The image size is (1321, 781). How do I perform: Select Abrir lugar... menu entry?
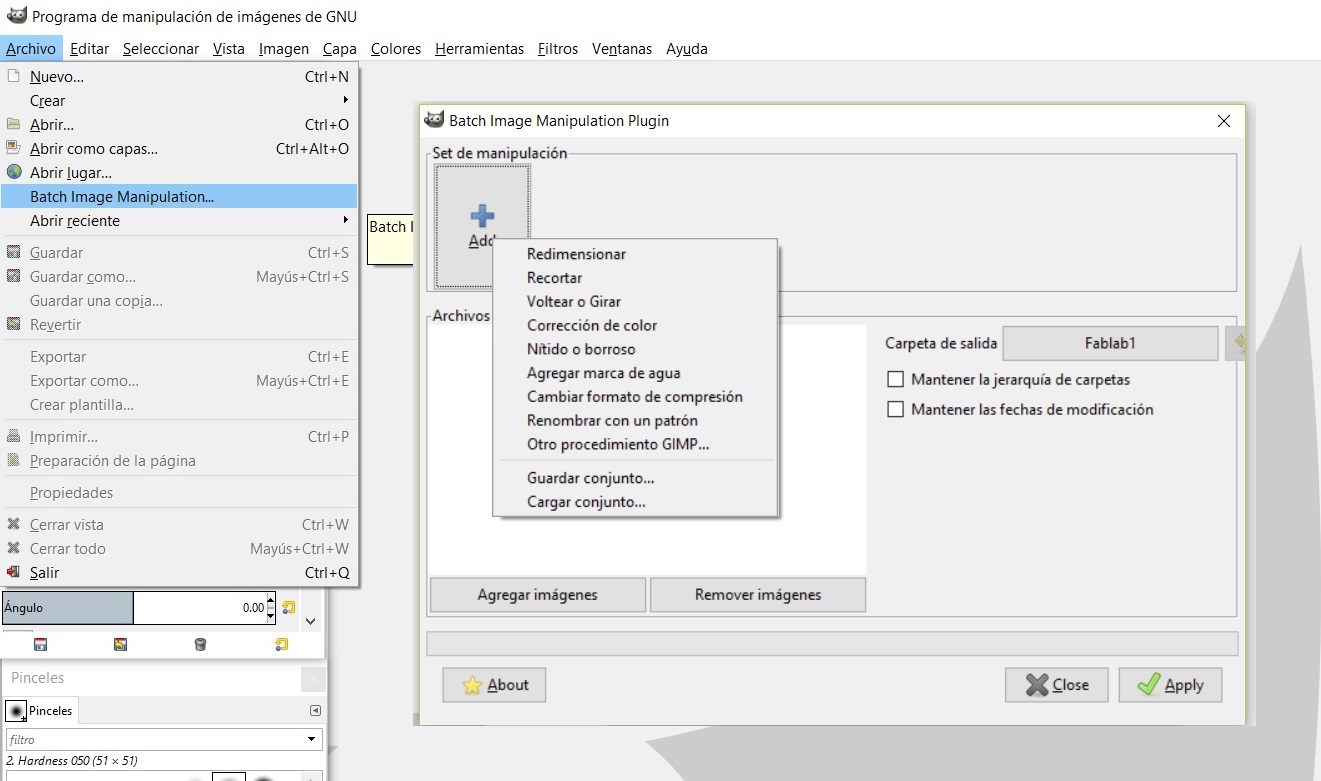[179, 173]
